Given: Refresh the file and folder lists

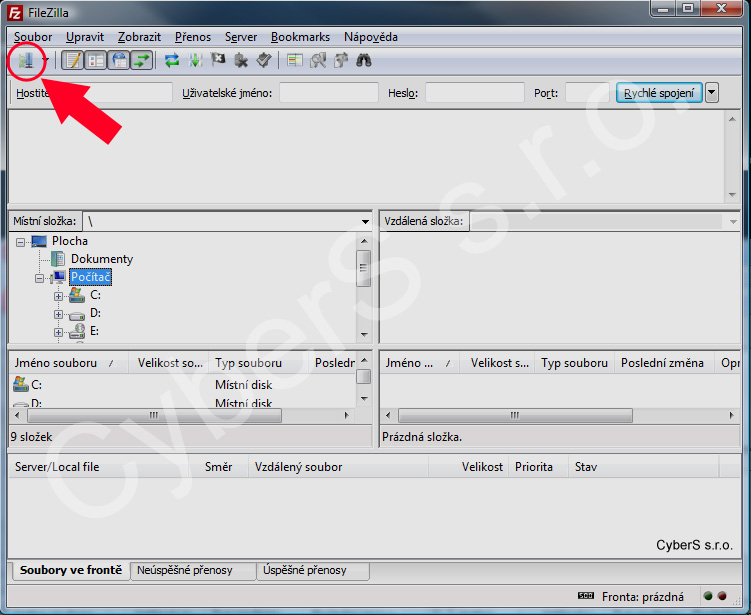Looking at the screenshot, I should click(172, 60).
